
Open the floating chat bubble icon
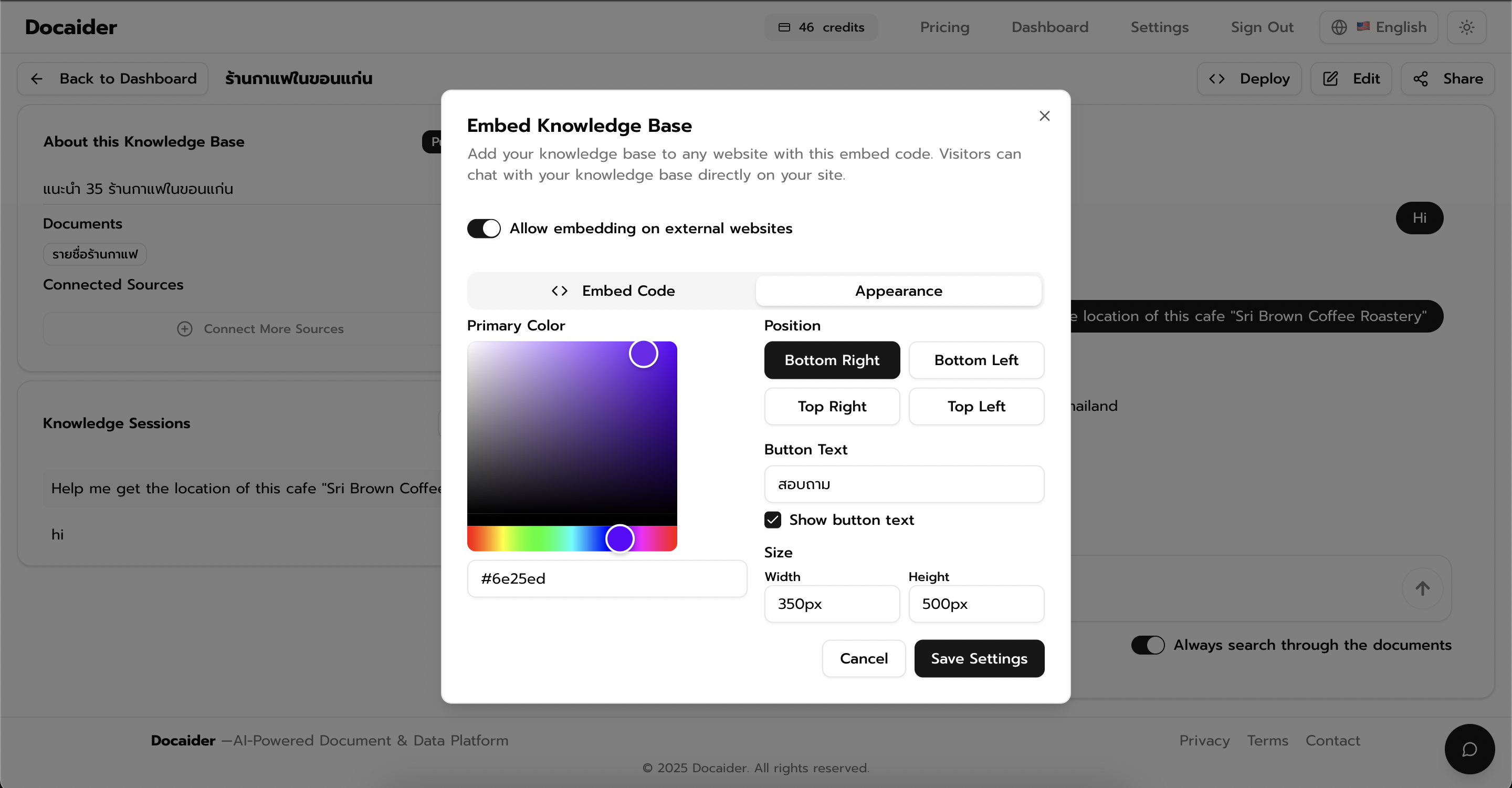click(1469, 749)
